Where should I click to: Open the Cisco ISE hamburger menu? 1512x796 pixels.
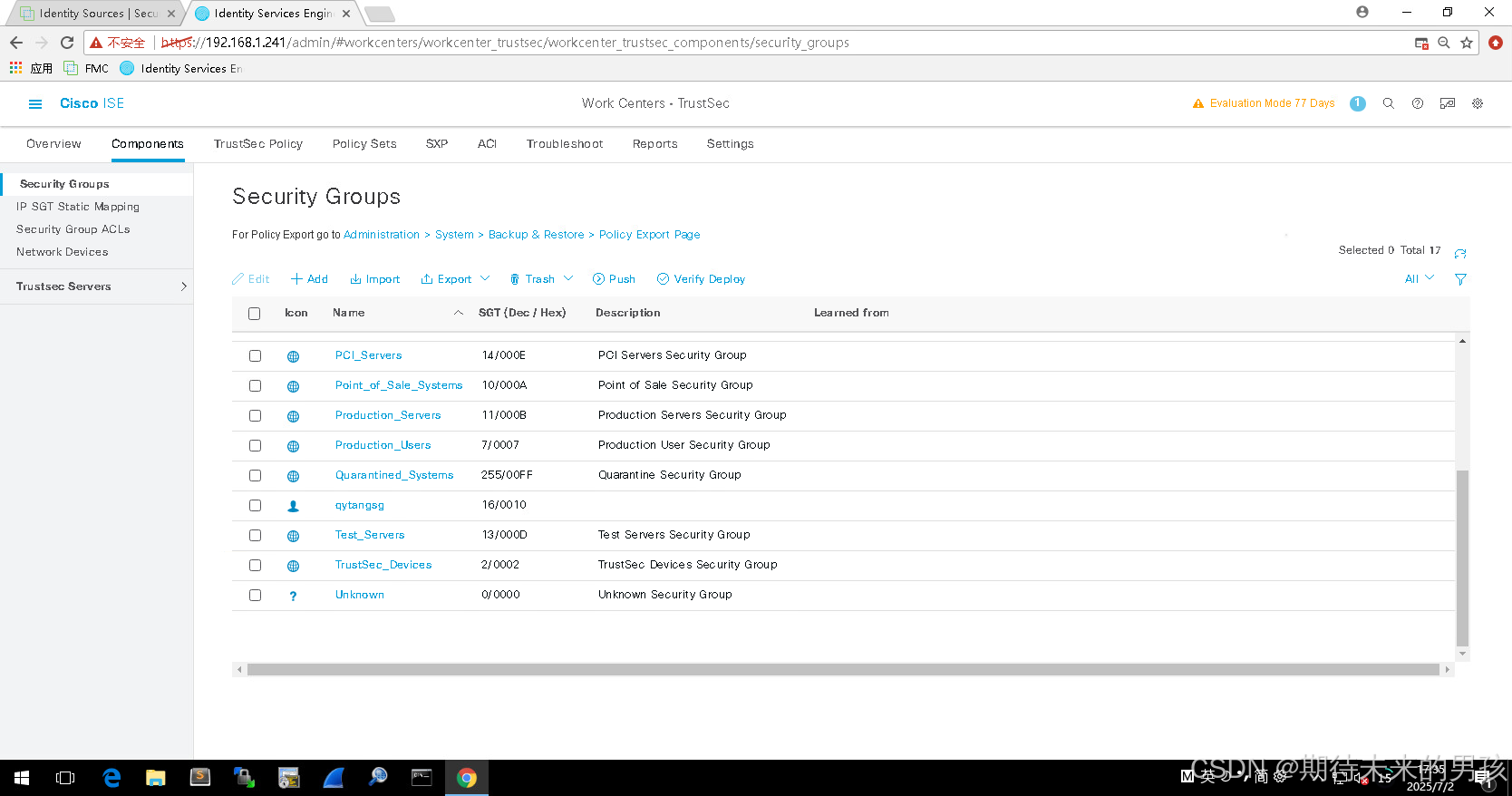[35, 104]
